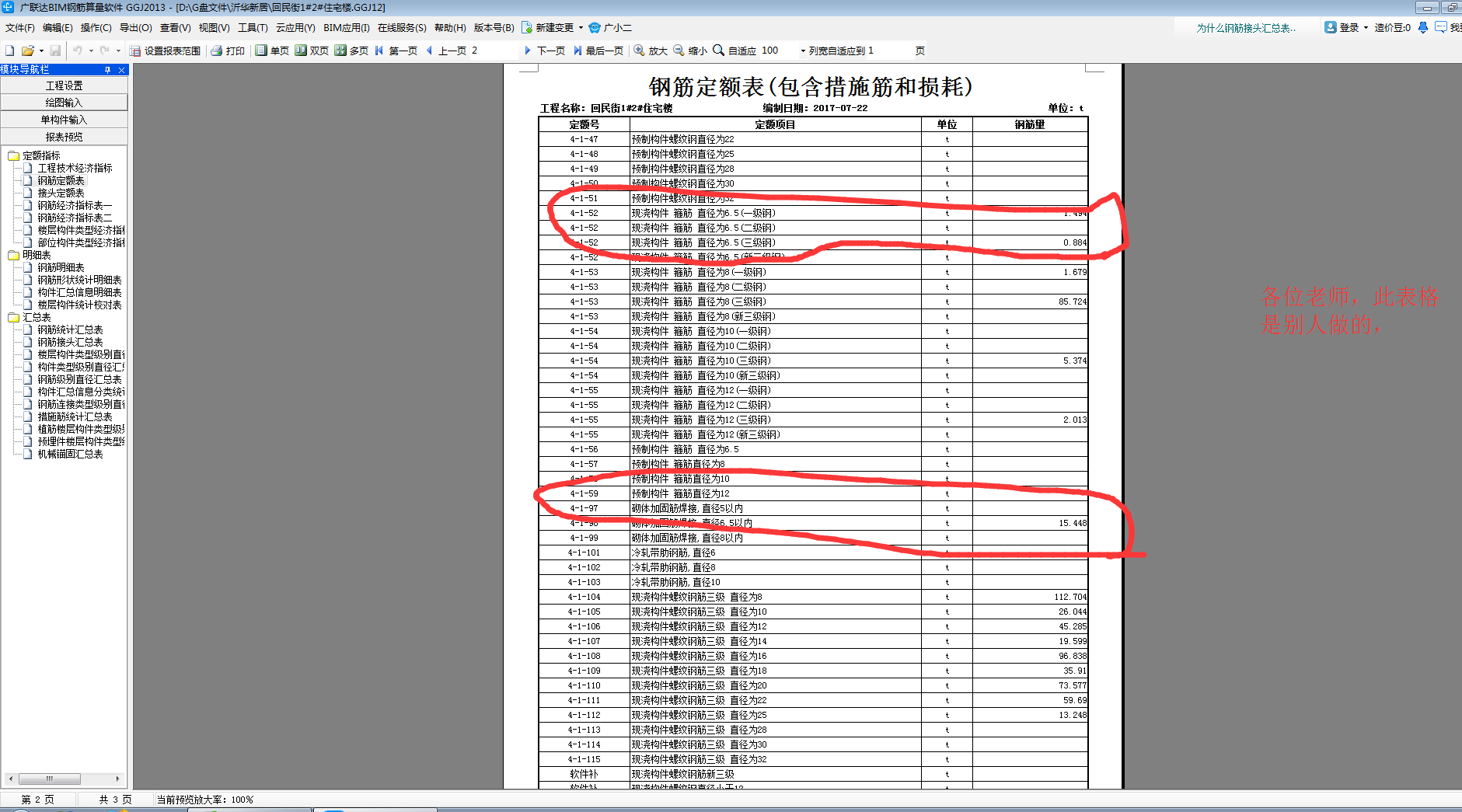Go to 第一页 first page
The width and height of the screenshot is (1462, 812).
tap(396, 51)
